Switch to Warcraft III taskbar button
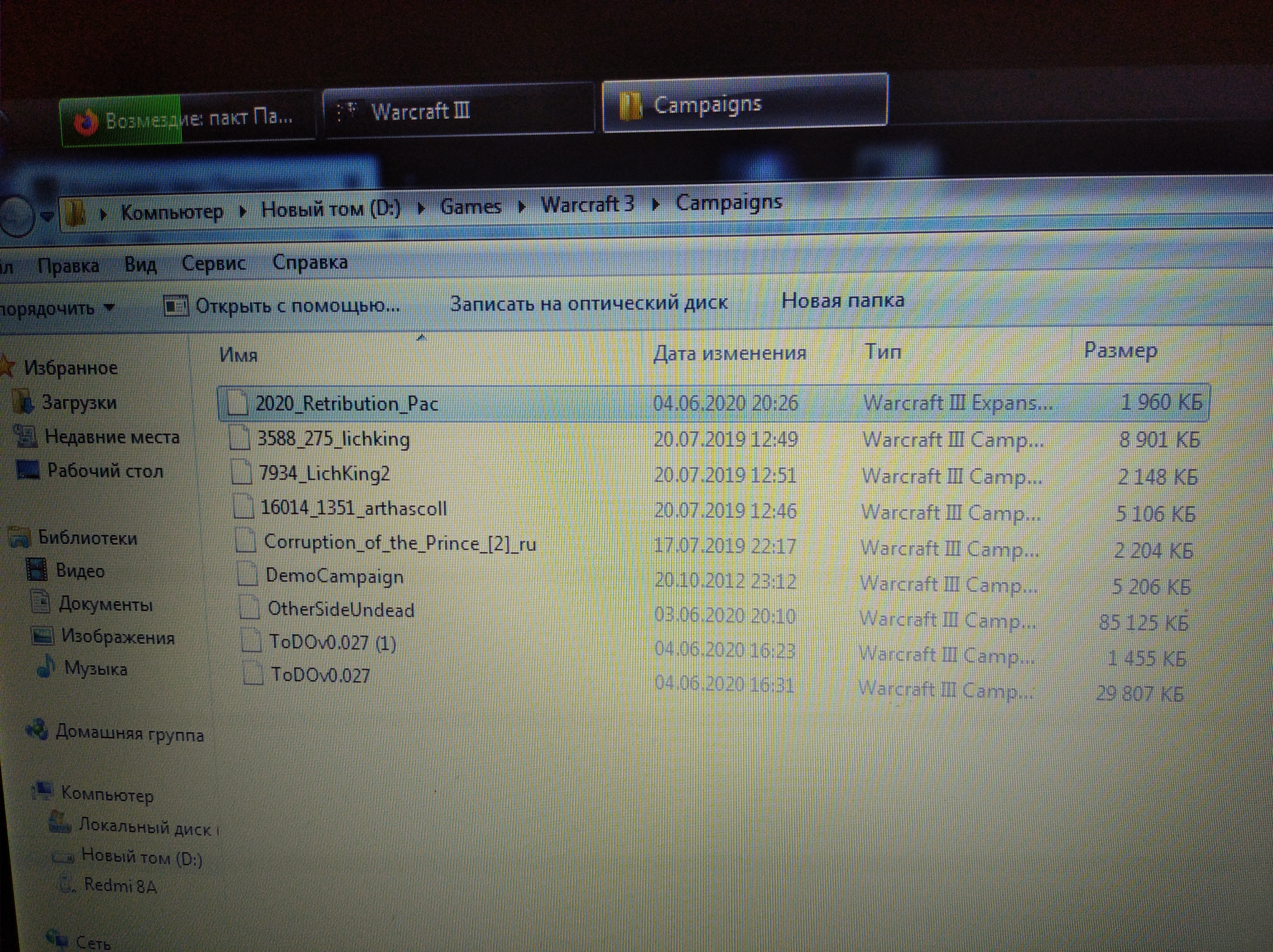 459,111
